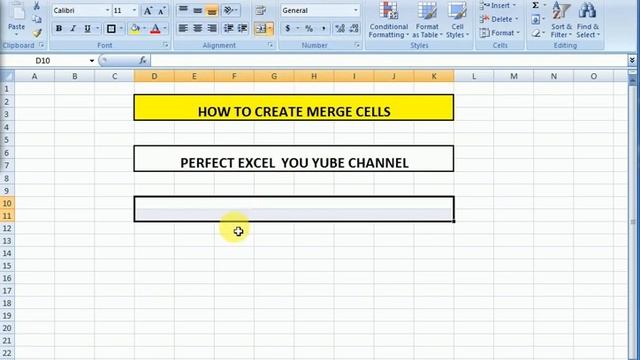Click Decrease Decimal icon
Viewport: 640px width, 360px height.
pyautogui.click(x=354, y=28)
